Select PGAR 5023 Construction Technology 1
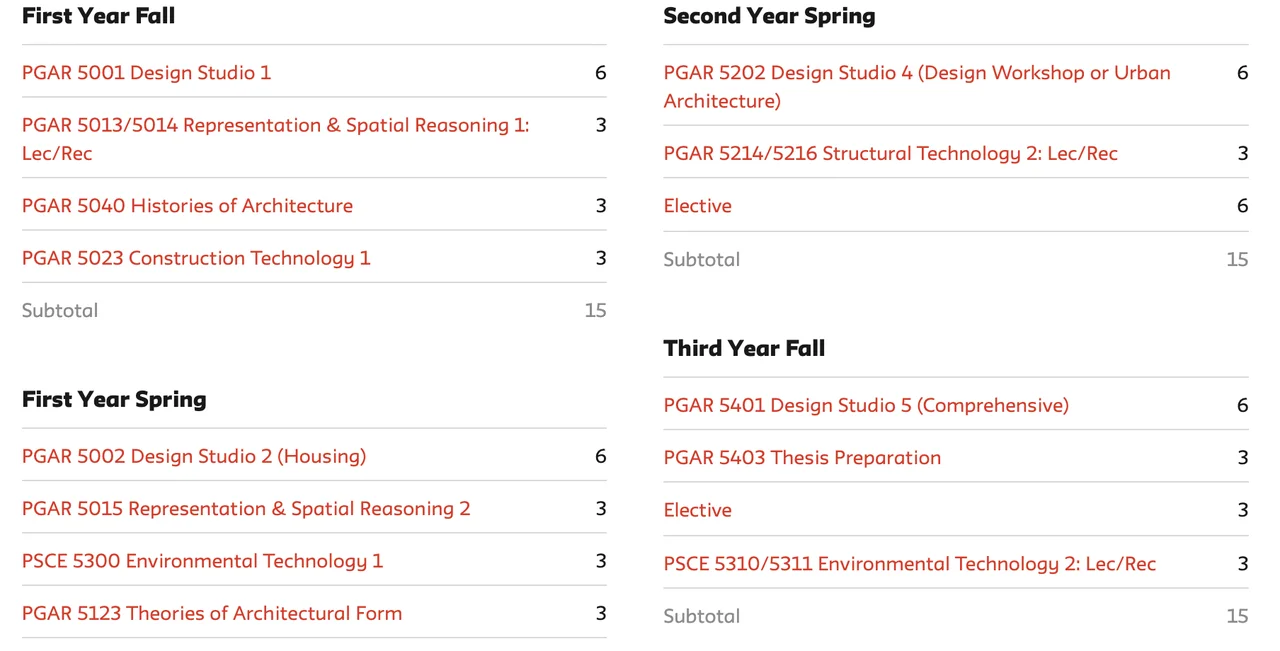The width and height of the screenshot is (1280, 651). (196, 258)
